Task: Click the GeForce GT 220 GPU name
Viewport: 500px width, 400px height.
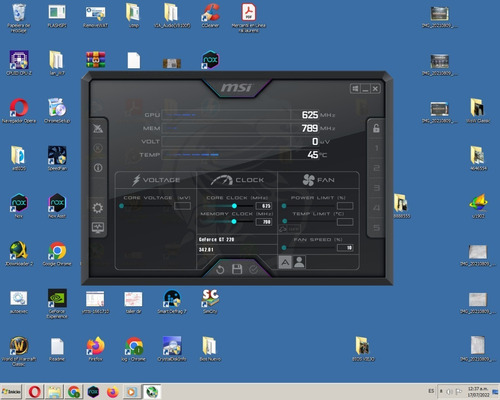Action: point(217,240)
